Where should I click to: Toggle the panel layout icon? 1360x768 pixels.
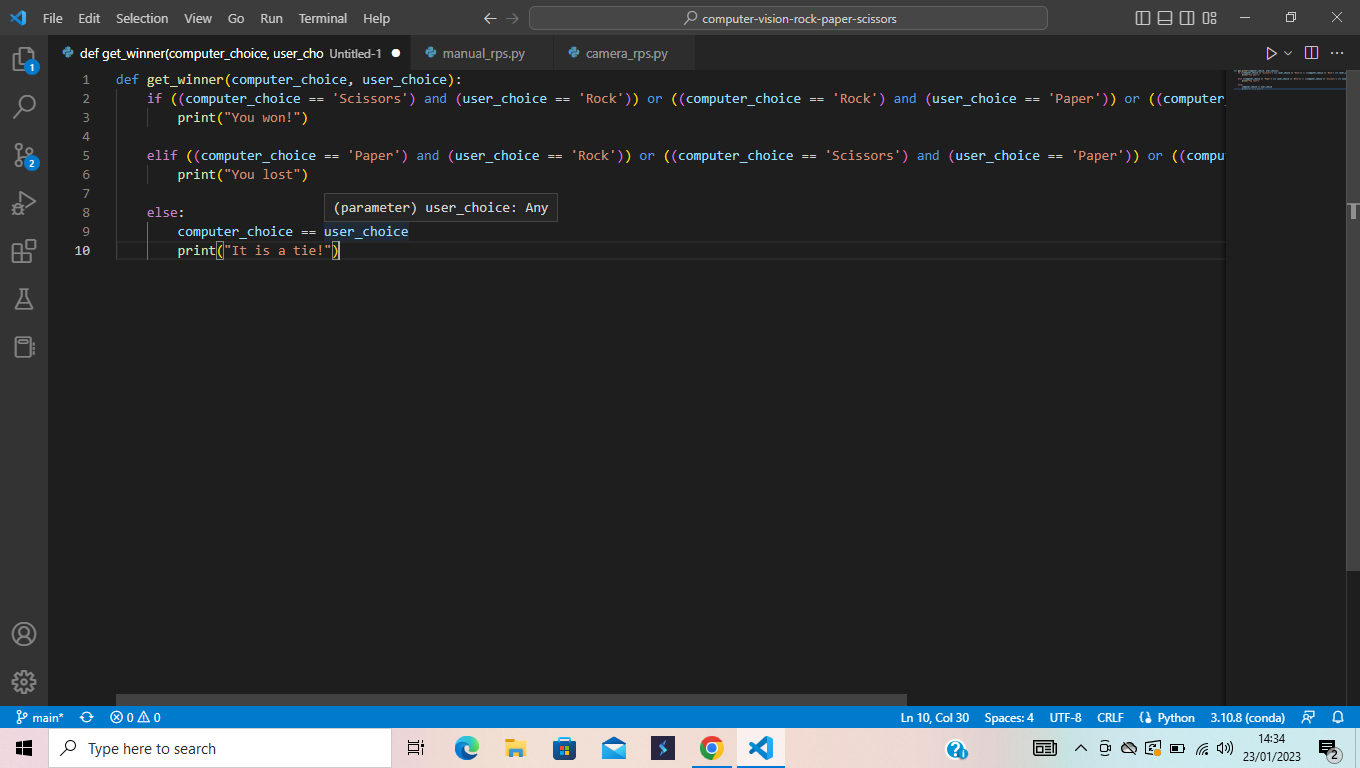point(1165,18)
